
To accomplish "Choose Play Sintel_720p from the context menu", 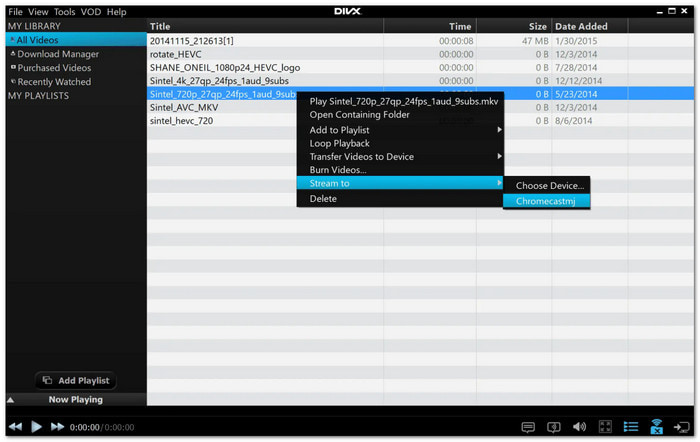I will click(x=400, y=101).
